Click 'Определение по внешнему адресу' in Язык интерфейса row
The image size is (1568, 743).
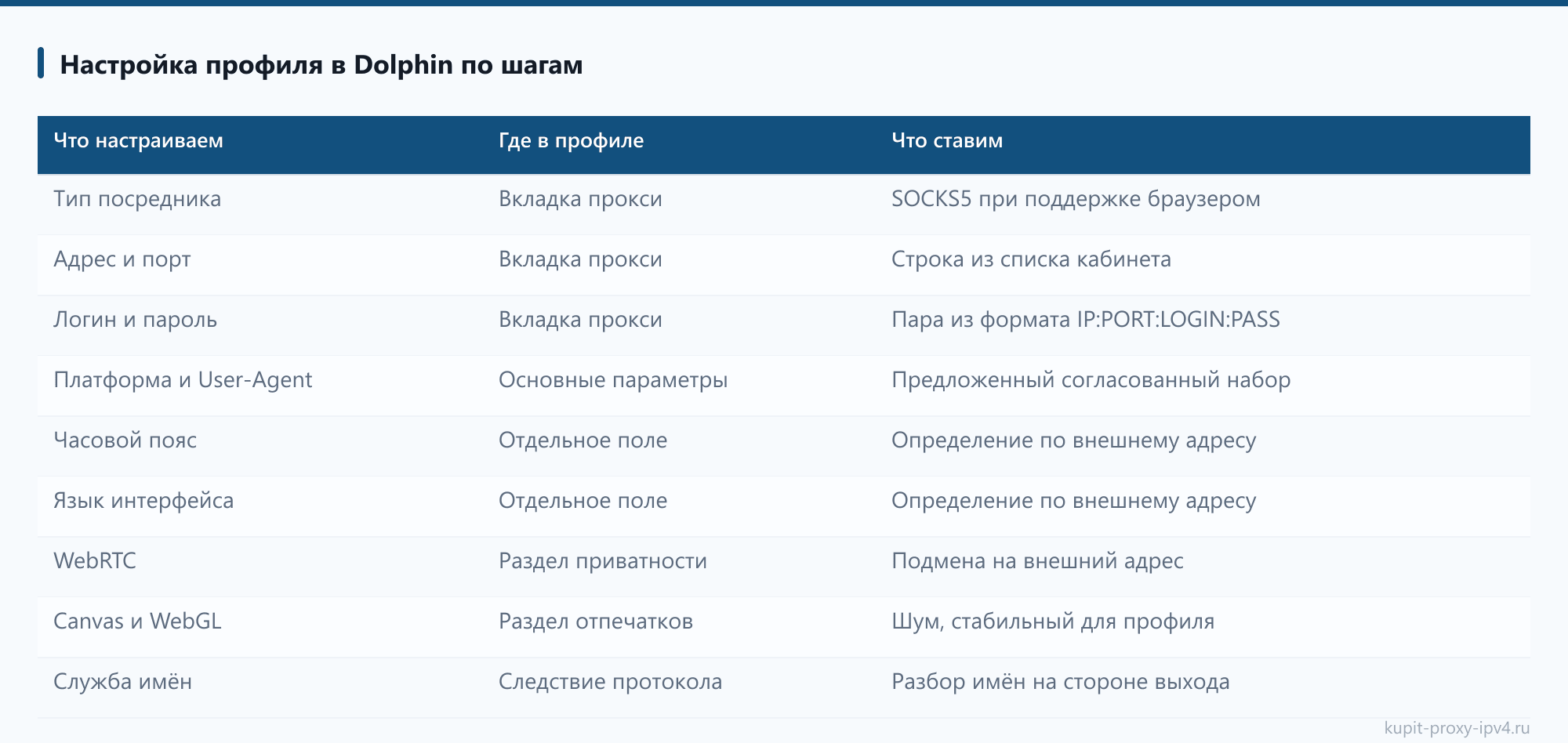pyautogui.click(x=1073, y=501)
